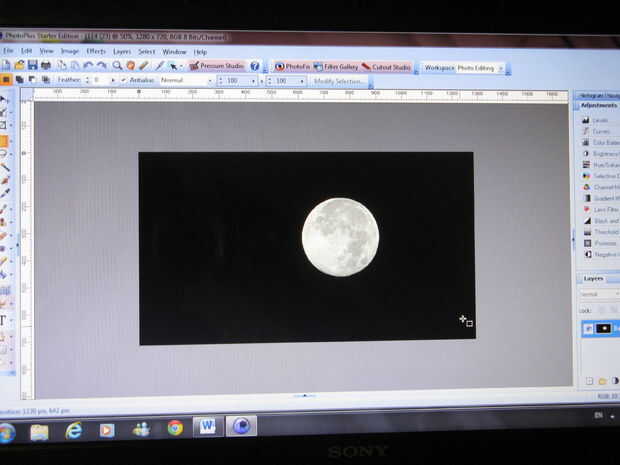Add a Negative Image adjustment

tap(601, 254)
